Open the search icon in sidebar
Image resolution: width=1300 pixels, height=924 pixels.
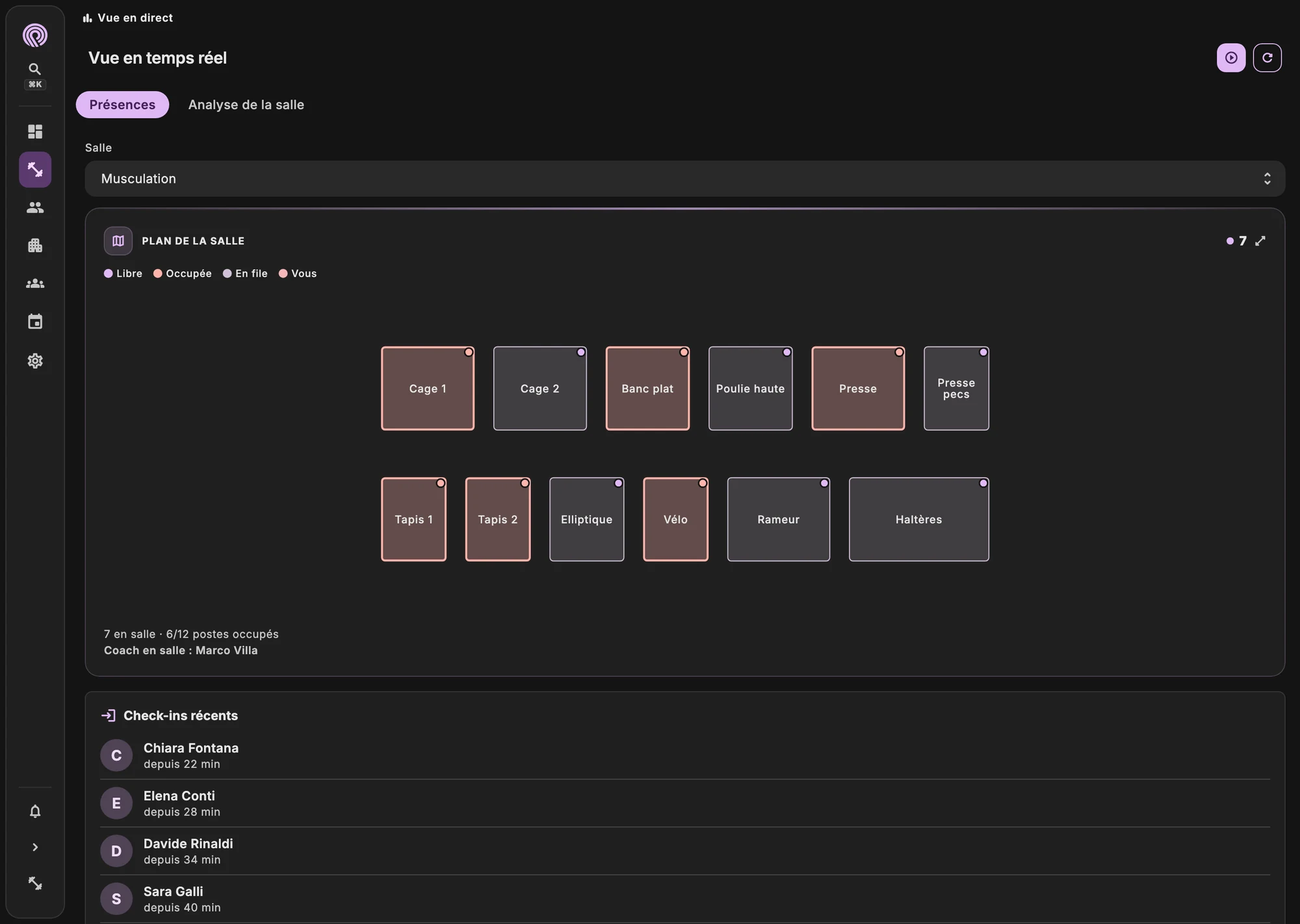[x=35, y=69]
